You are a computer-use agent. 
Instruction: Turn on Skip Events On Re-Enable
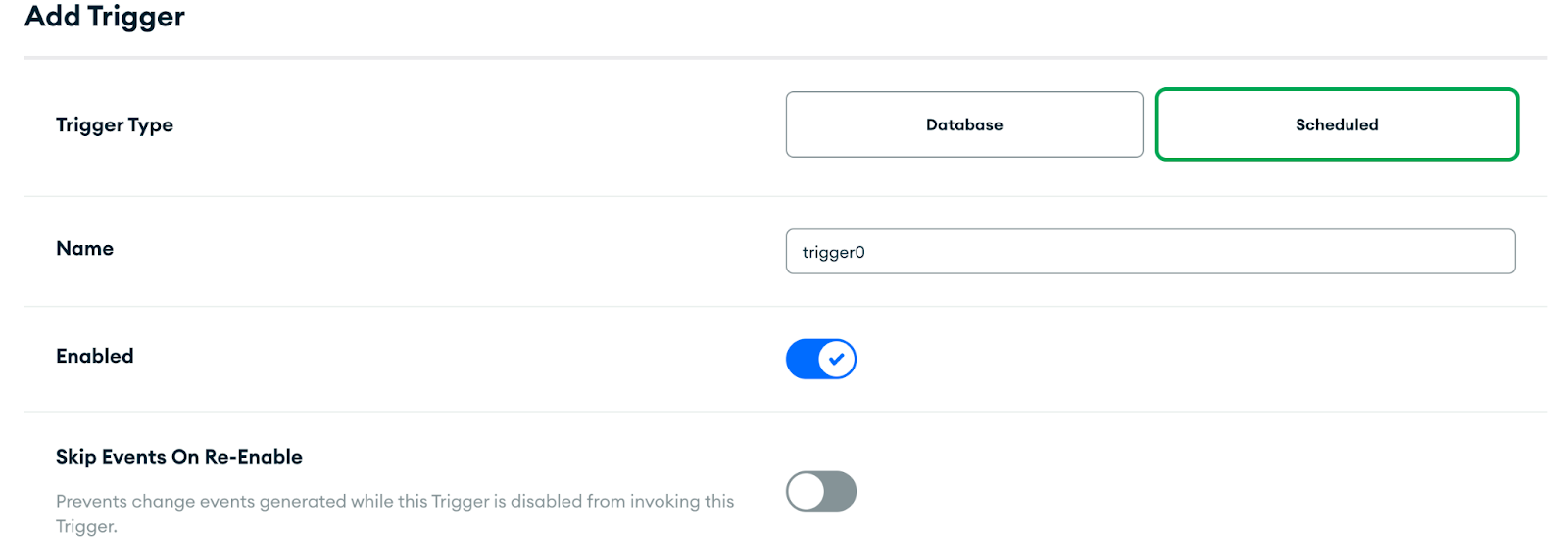tap(821, 491)
